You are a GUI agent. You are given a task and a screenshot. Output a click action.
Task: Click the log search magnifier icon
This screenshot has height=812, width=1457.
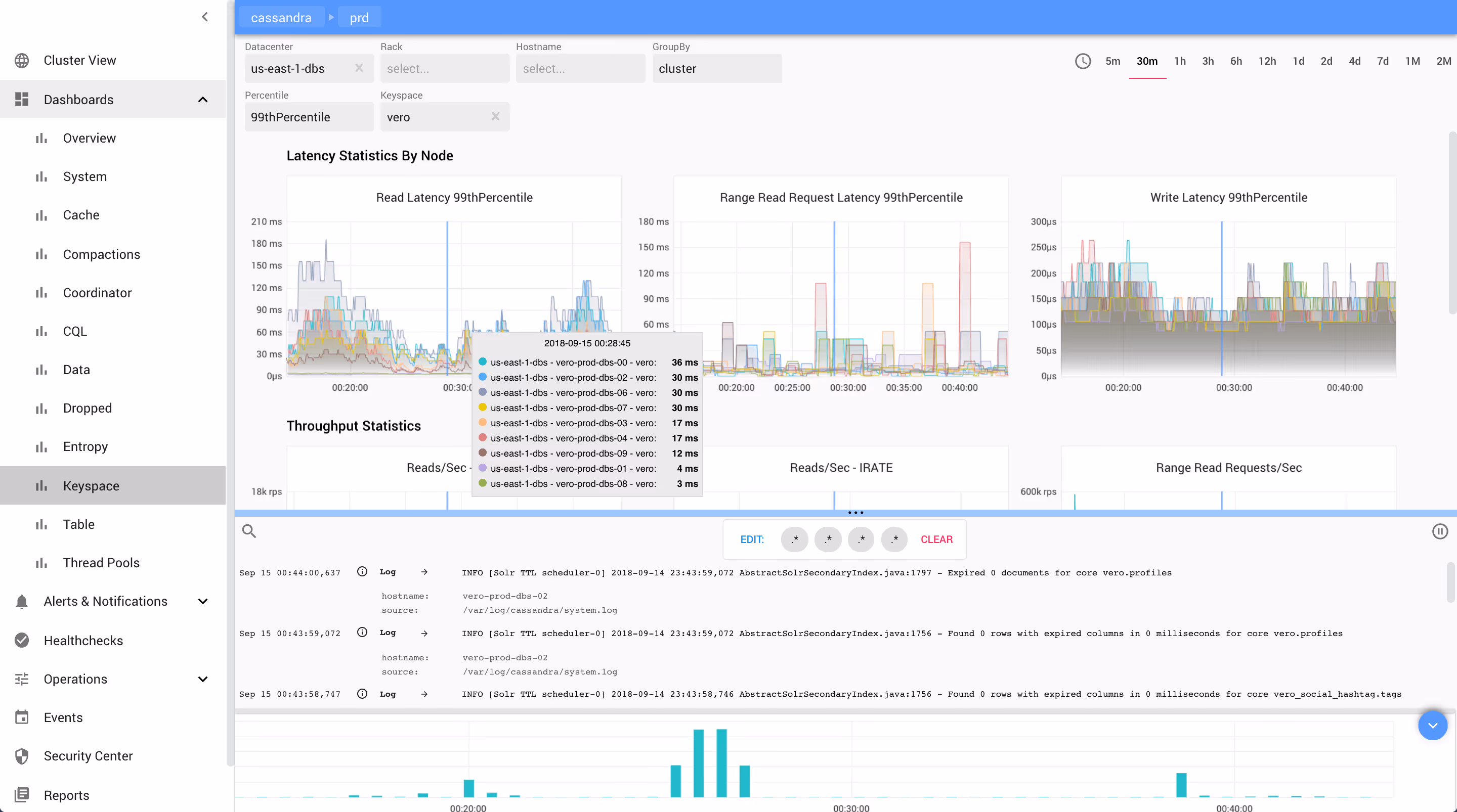click(249, 531)
